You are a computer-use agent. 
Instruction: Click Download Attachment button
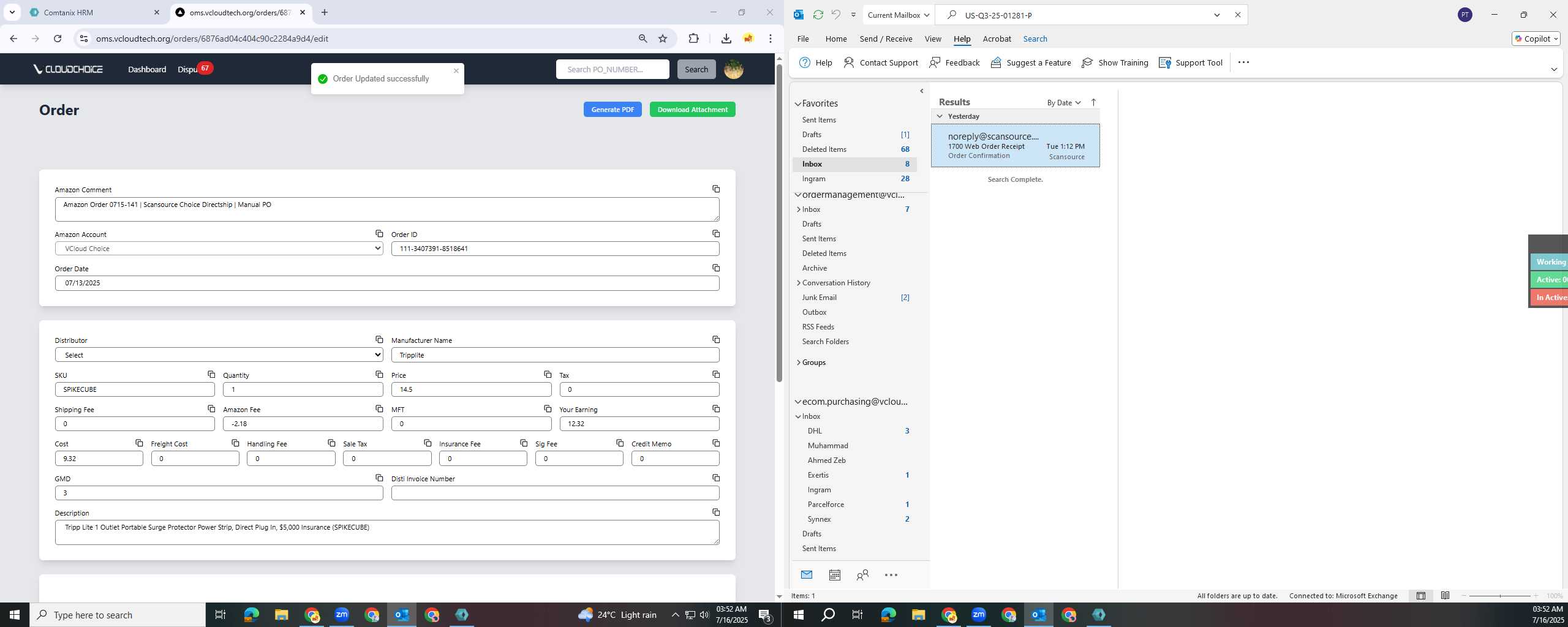692,110
